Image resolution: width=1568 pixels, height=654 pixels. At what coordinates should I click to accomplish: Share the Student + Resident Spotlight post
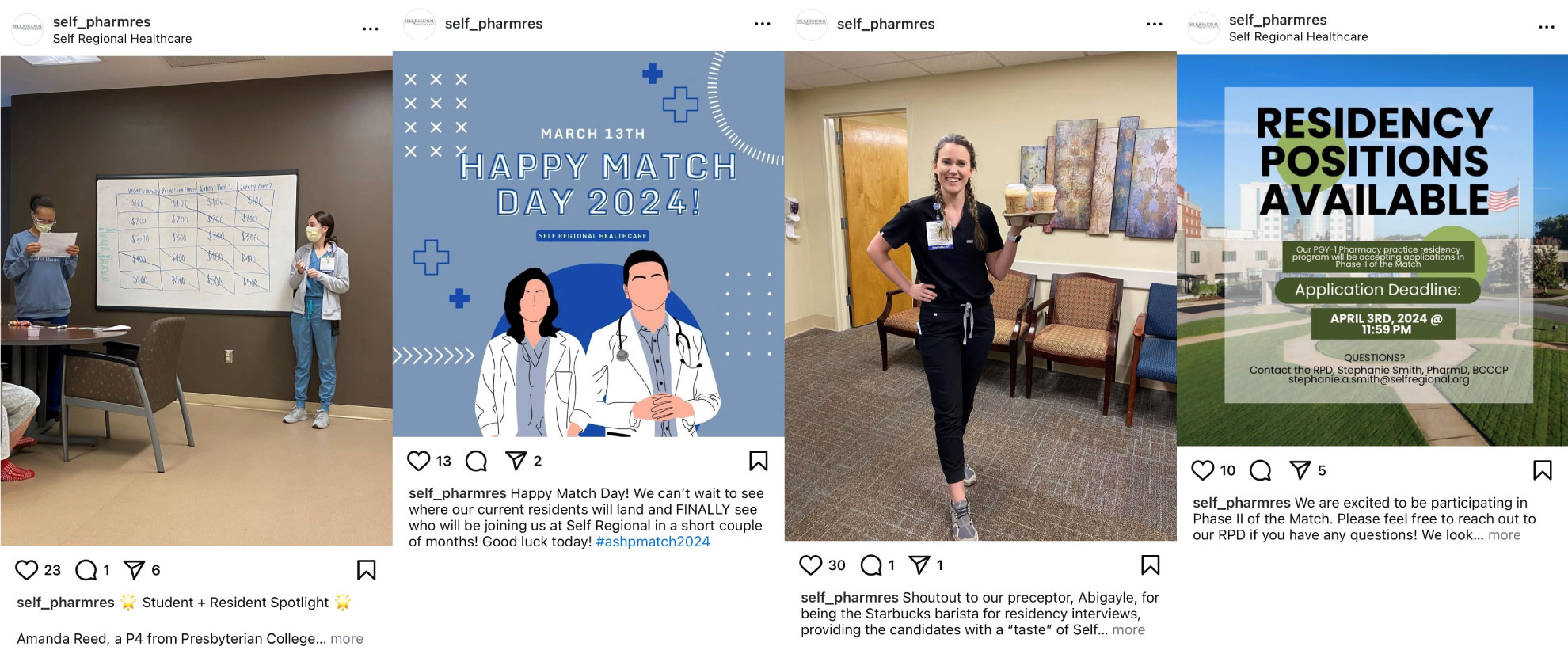[x=135, y=570]
